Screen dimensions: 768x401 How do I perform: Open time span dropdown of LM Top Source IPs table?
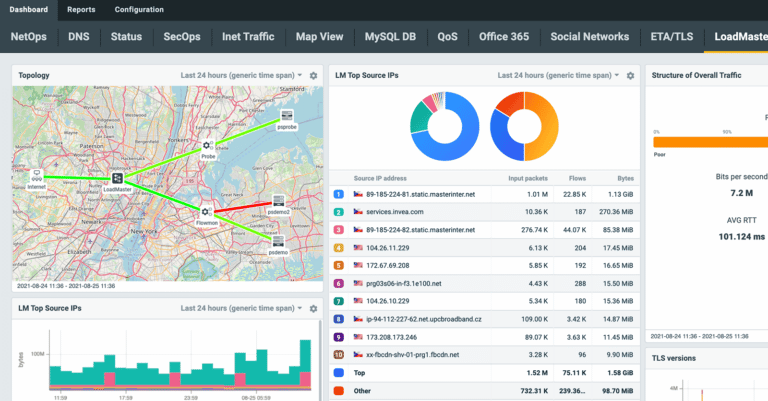[558, 75]
